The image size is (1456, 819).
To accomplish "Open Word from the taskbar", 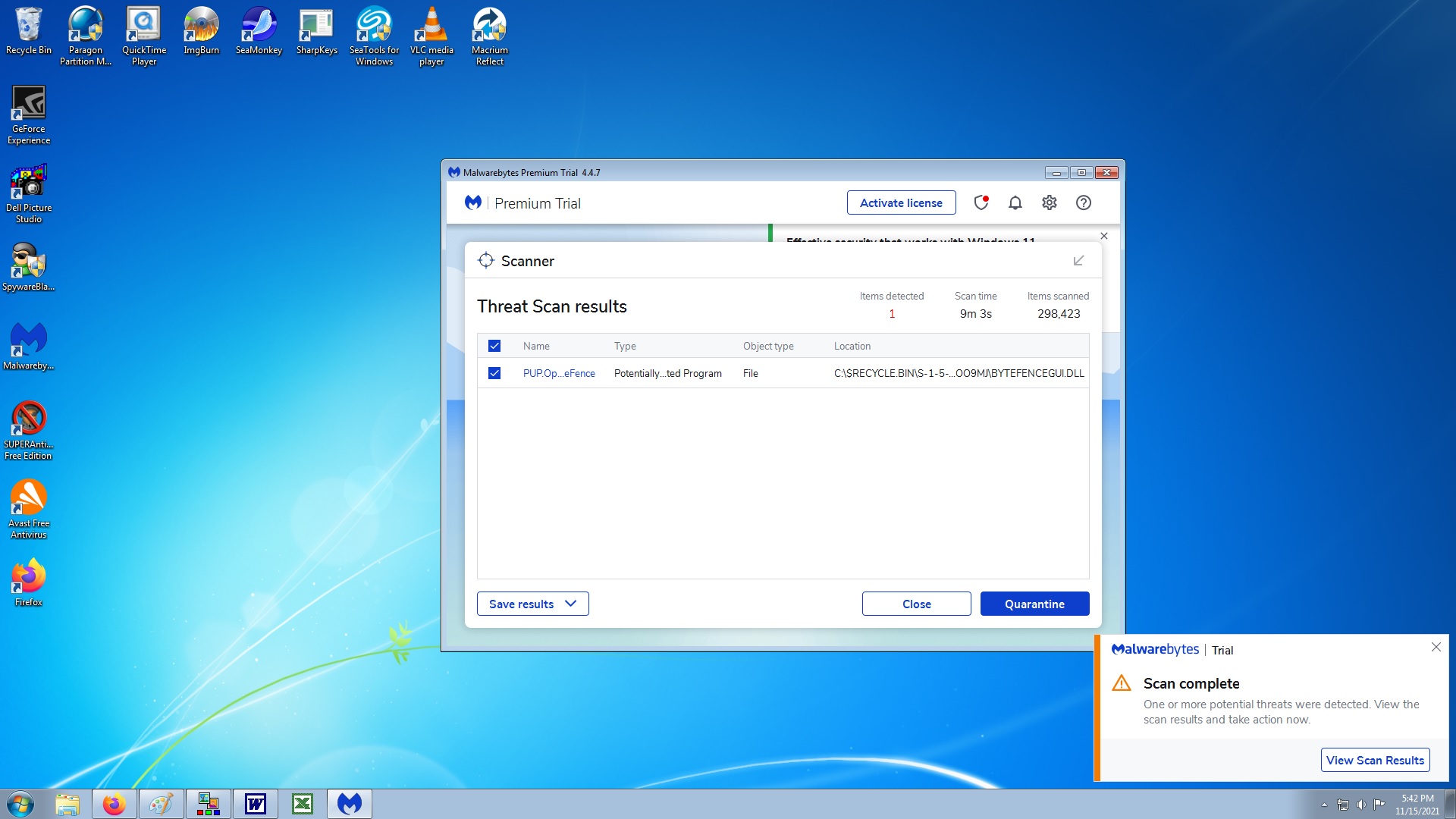I will 256,804.
